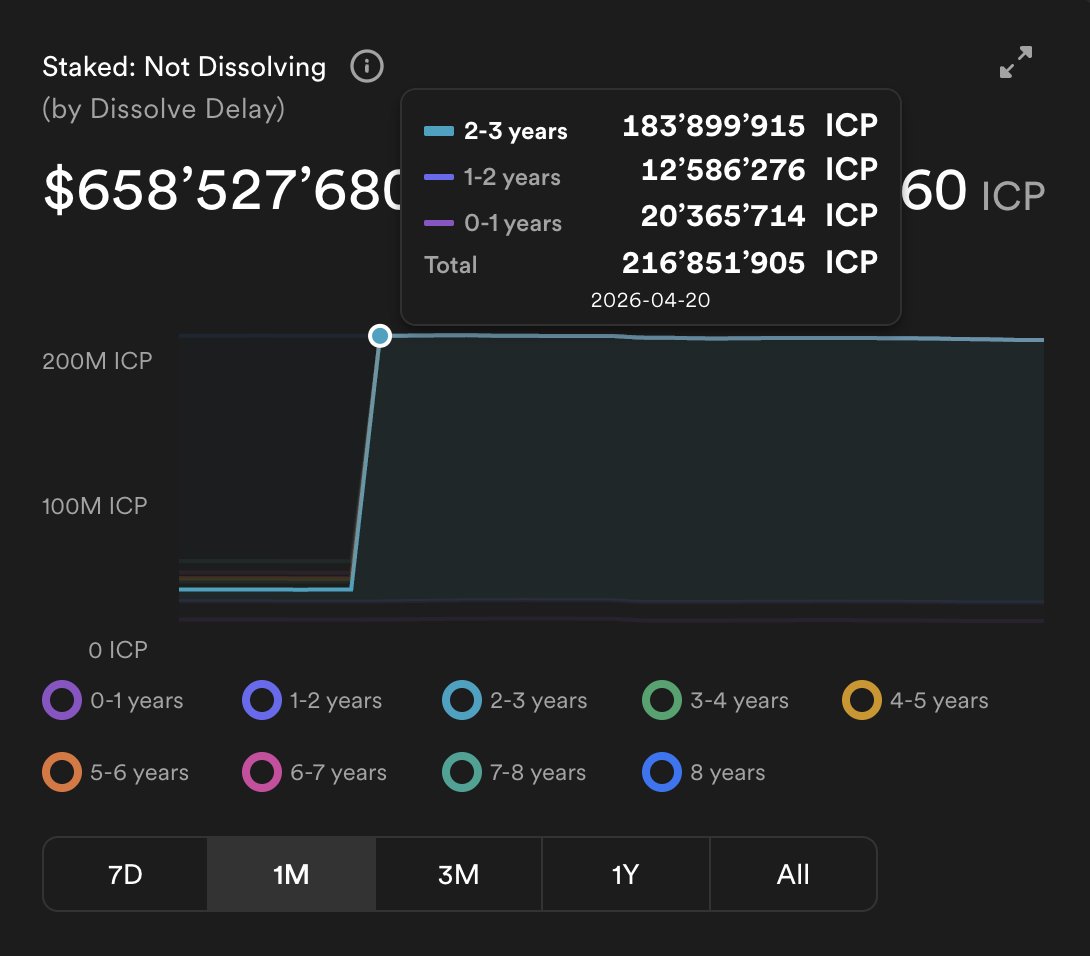
Task: Click the (by Dissolve Delay) subtitle
Action: [163, 109]
